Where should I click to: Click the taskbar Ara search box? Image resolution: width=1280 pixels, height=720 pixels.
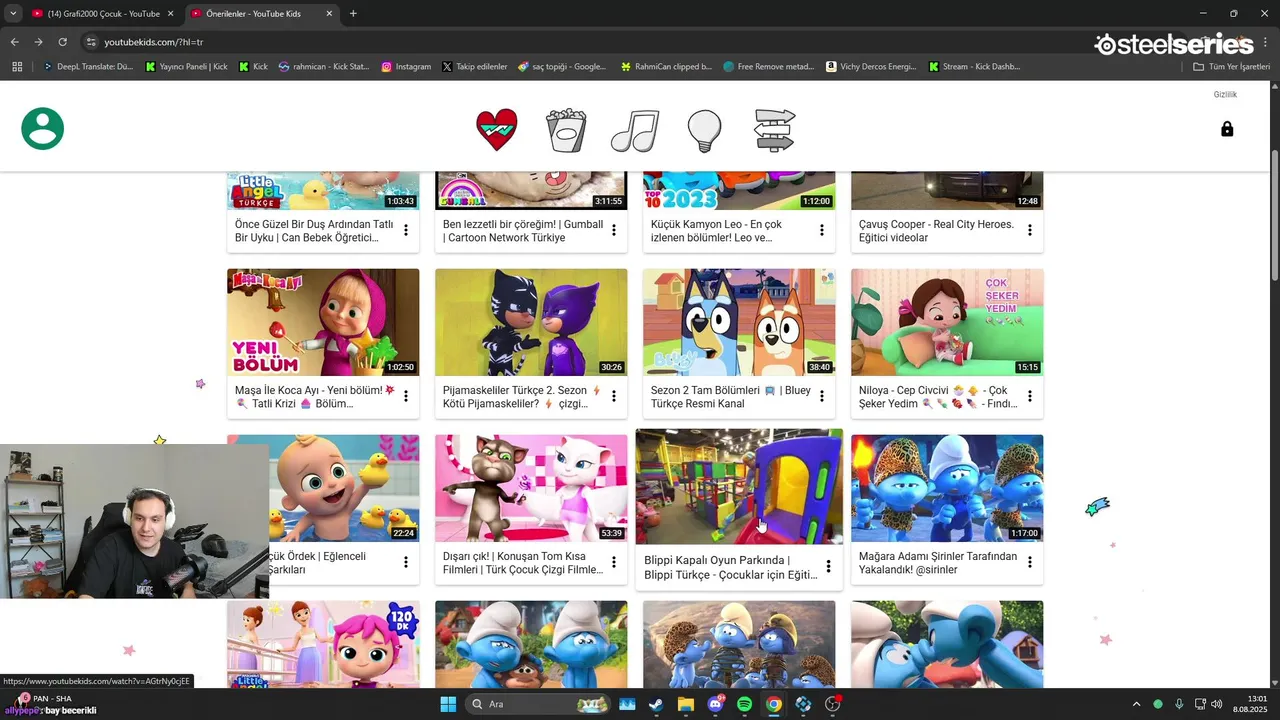click(538, 704)
